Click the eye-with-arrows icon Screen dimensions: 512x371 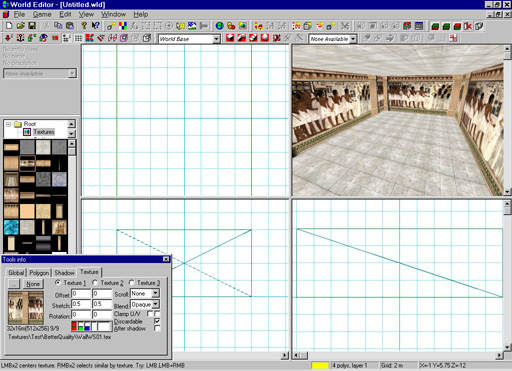click(x=43, y=38)
